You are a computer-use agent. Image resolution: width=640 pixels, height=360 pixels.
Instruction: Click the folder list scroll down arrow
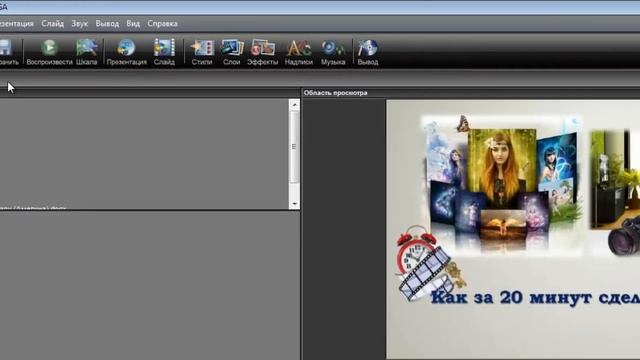[294, 203]
